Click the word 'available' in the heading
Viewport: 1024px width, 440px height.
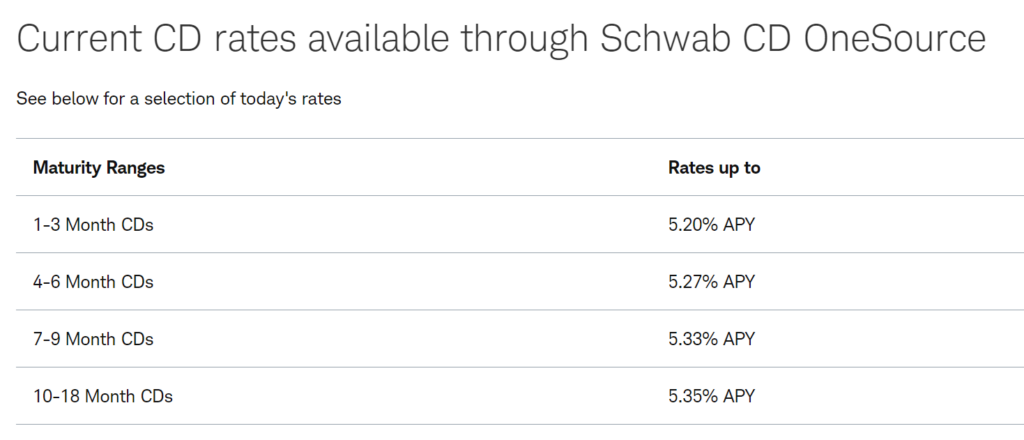378,39
